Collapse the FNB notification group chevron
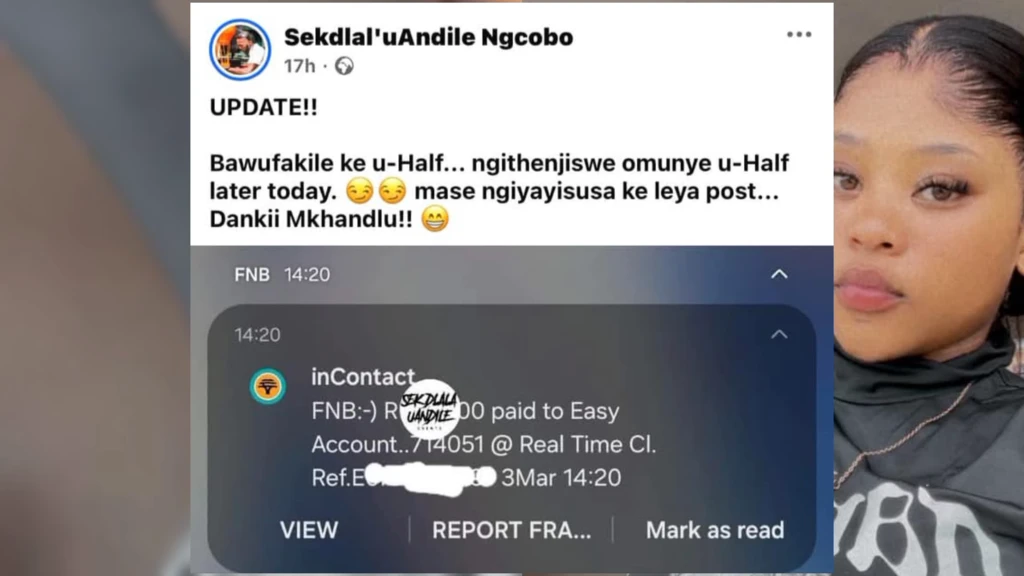The image size is (1024, 576). (779, 274)
